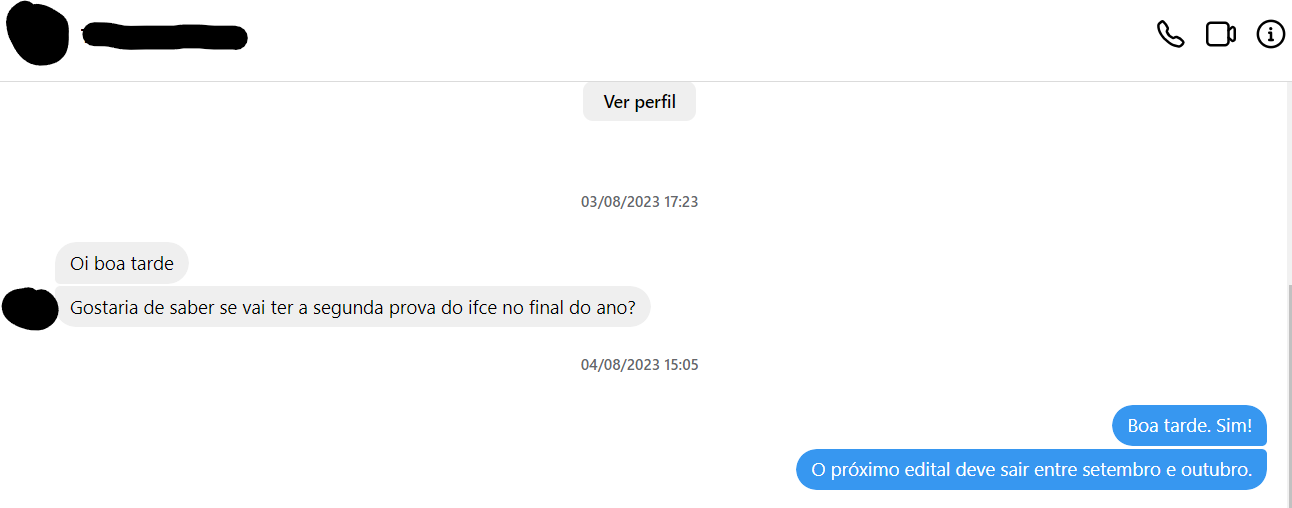This screenshot has height=508, width=1292.
Task: Select the "O próximo edital" reply bubble
Action: coord(1031,470)
